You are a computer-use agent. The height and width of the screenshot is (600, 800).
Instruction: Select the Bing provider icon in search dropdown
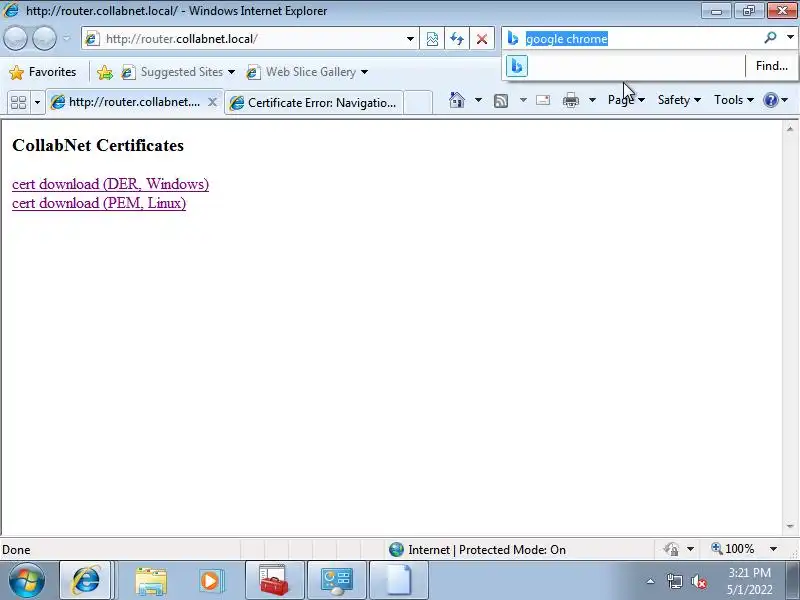pos(517,66)
